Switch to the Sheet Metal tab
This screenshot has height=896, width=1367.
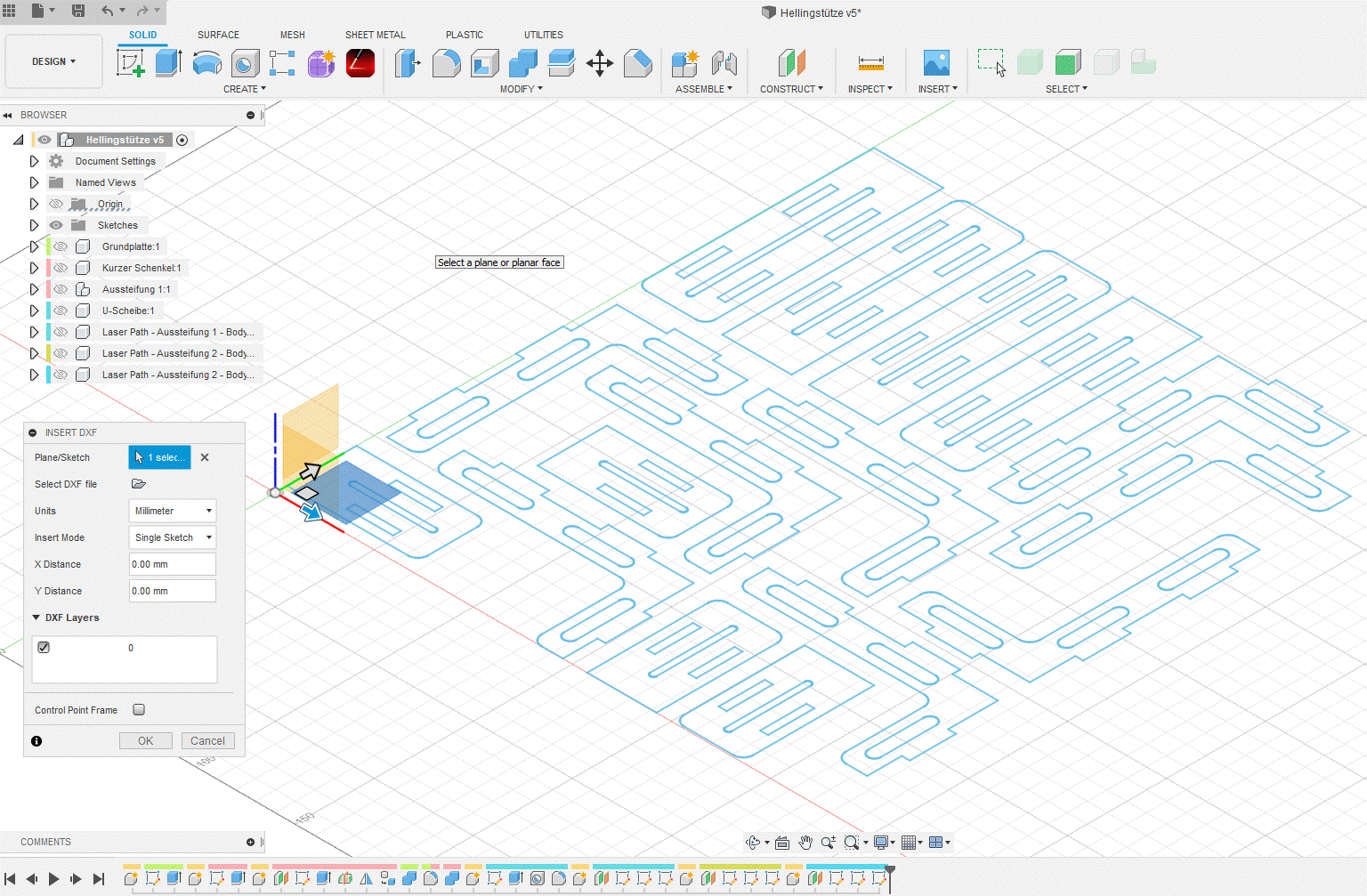pyautogui.click(x=375, y=35)
